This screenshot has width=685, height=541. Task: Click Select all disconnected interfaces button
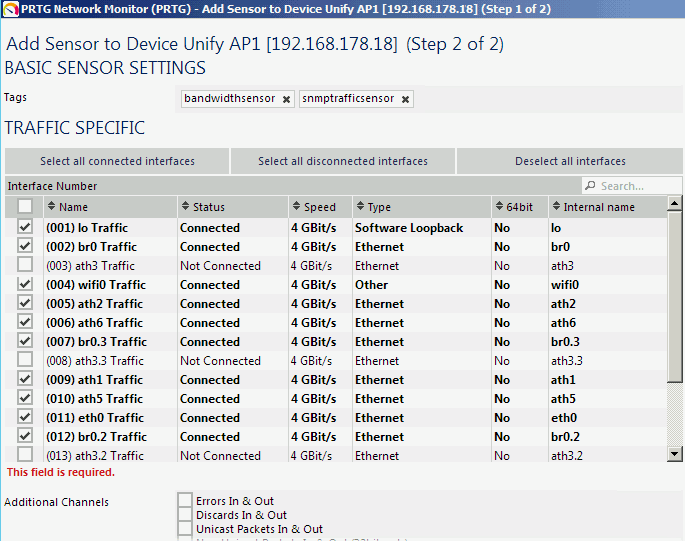342,161
